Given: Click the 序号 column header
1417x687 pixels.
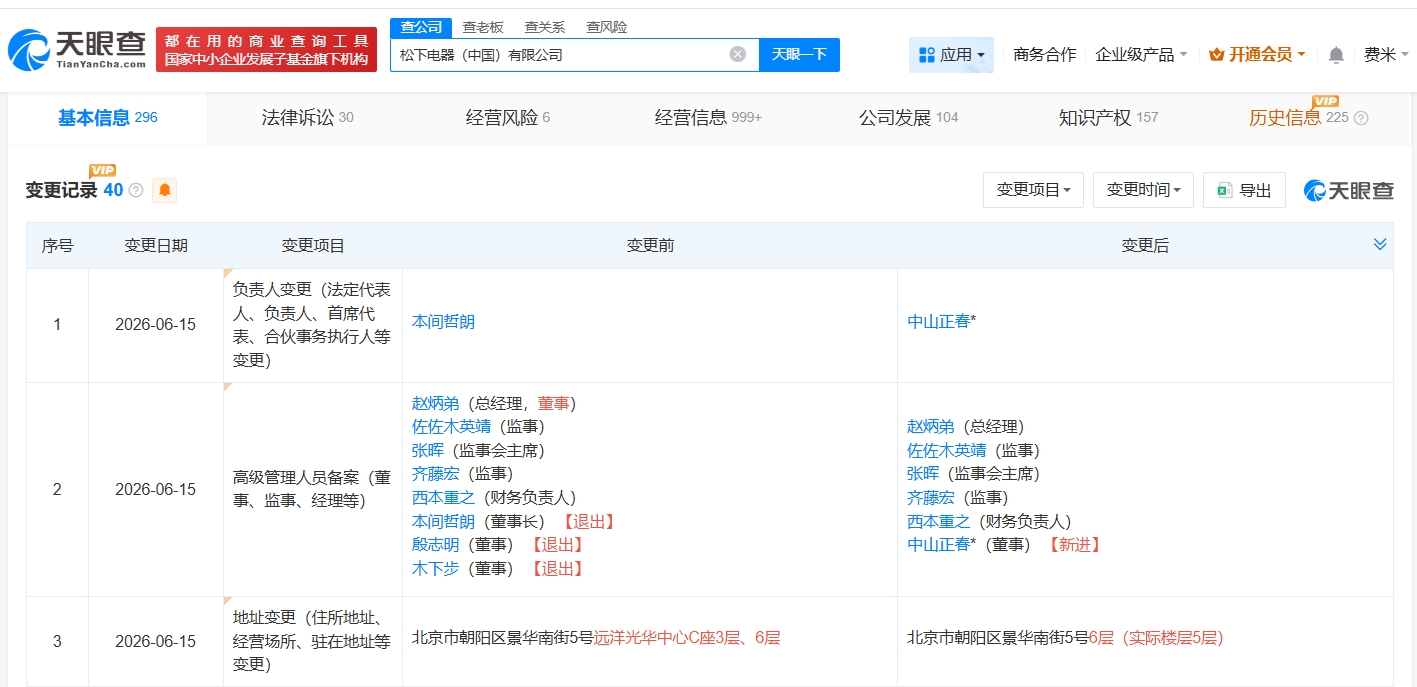Looking at the screenshot, I should point(57,246).
